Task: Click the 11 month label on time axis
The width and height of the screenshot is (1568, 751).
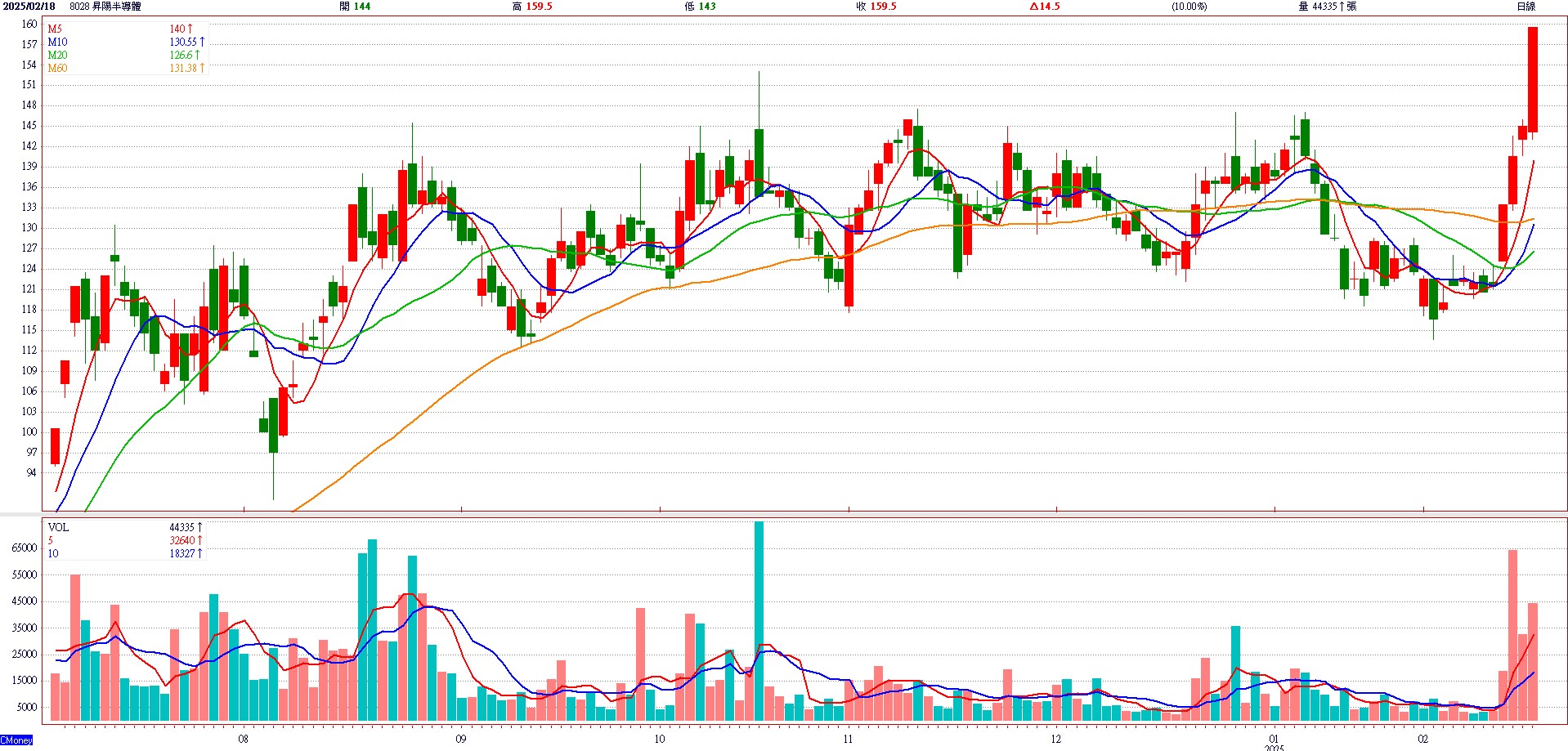Action: click(849, 739)
